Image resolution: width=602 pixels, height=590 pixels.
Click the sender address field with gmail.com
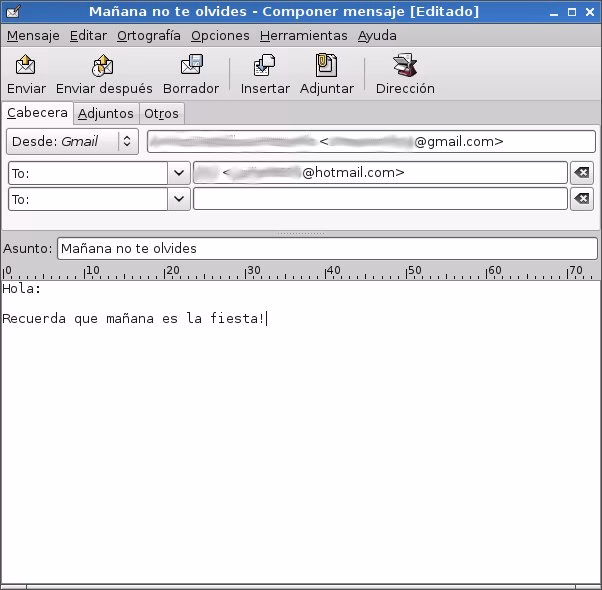coord(371,142)
